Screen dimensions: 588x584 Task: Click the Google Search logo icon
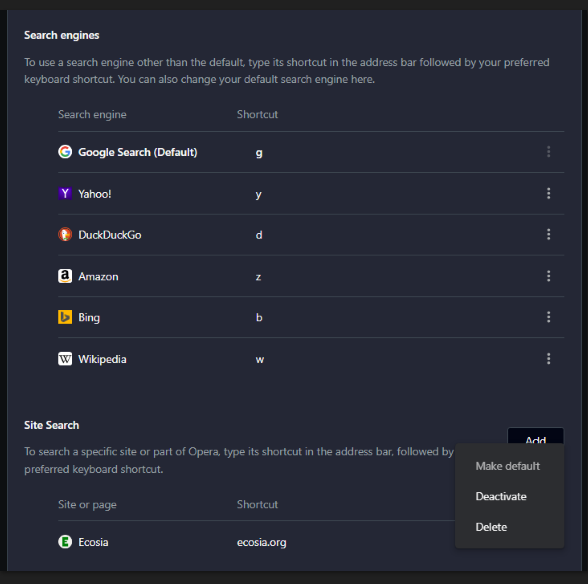tap(65, 152)
